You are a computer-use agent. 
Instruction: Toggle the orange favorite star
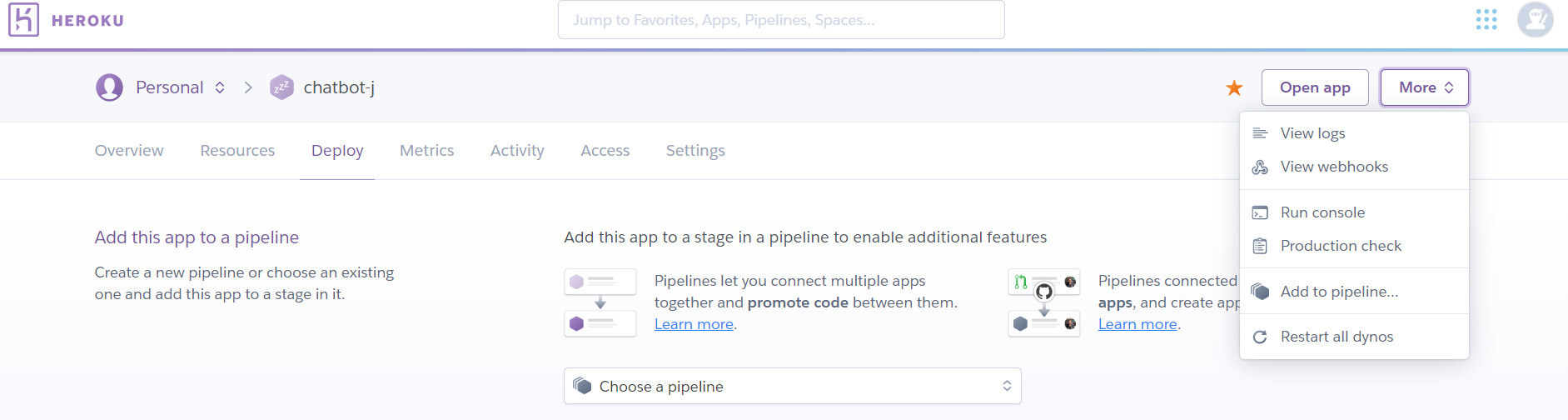coord(1234,87)
